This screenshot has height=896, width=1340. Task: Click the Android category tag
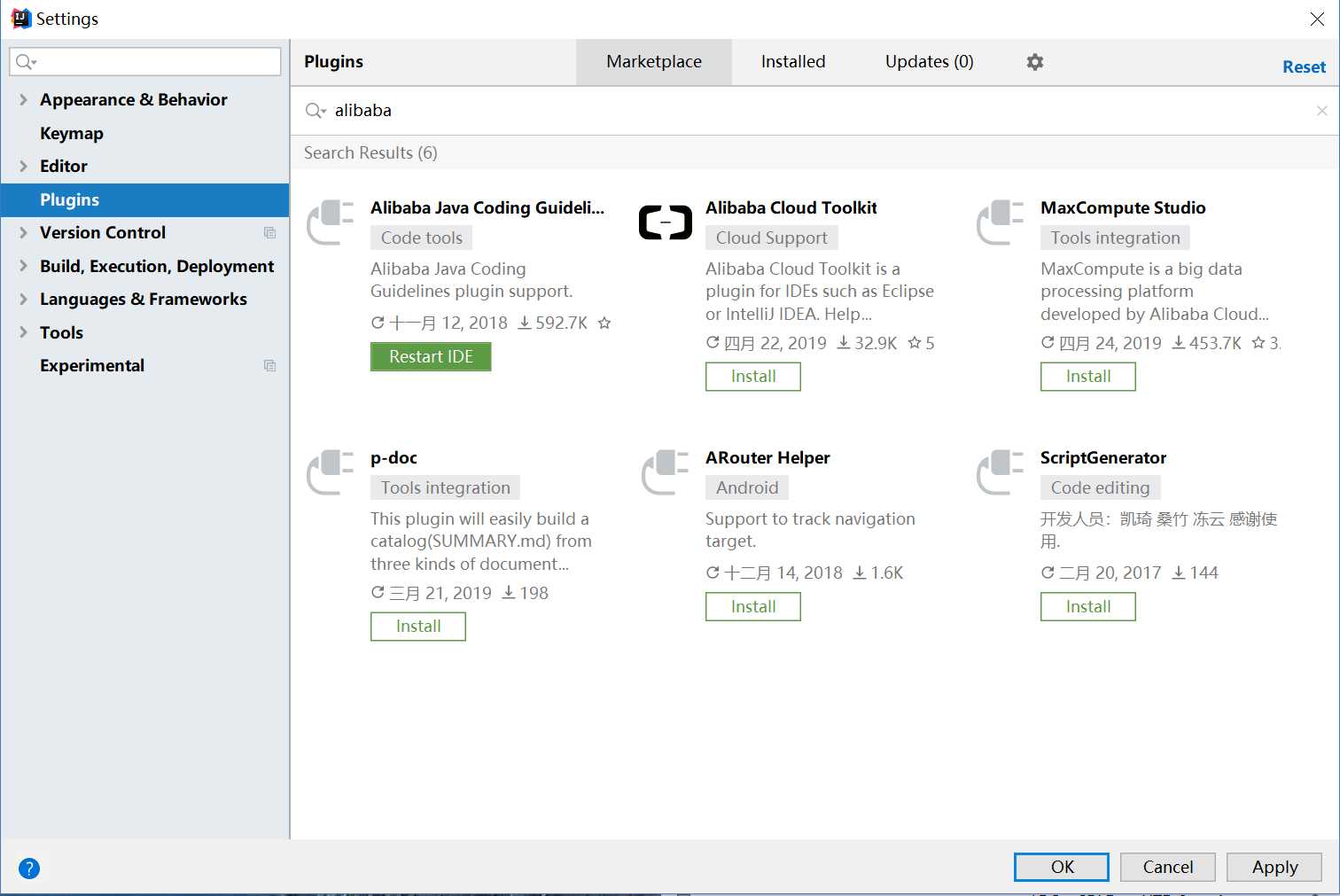tap(747, 487)
